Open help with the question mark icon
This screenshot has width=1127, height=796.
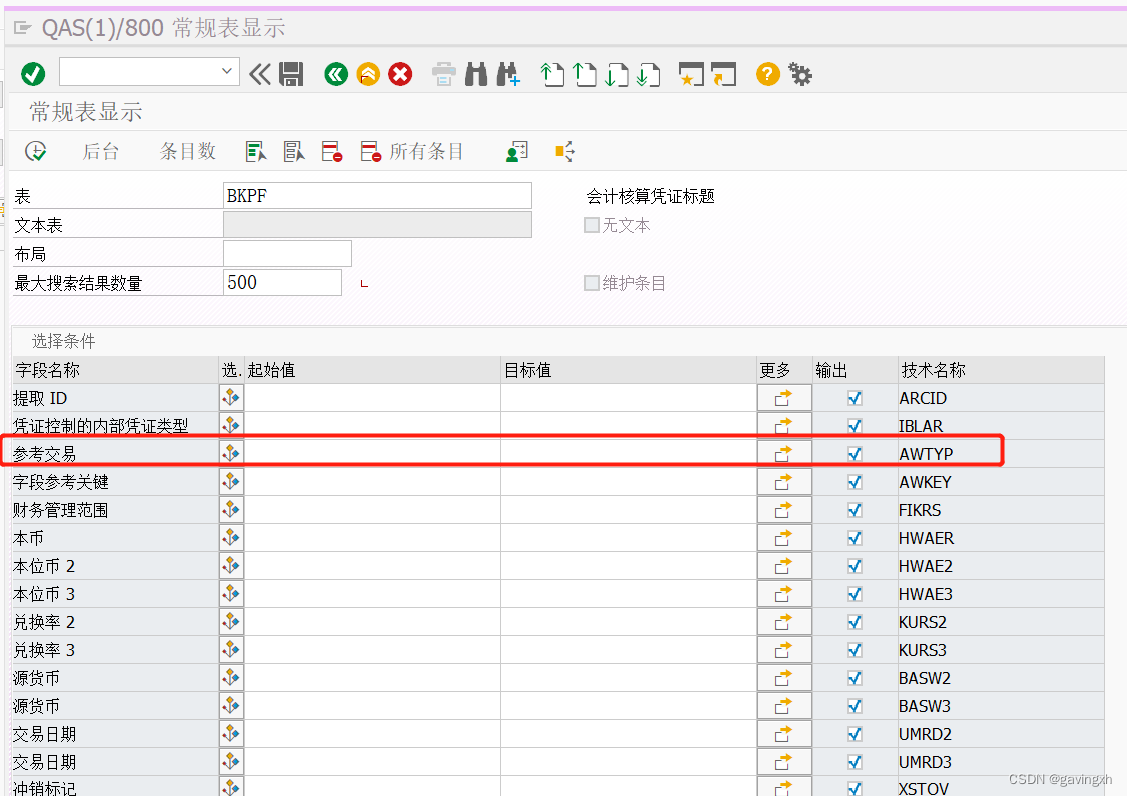click(766, 74)
